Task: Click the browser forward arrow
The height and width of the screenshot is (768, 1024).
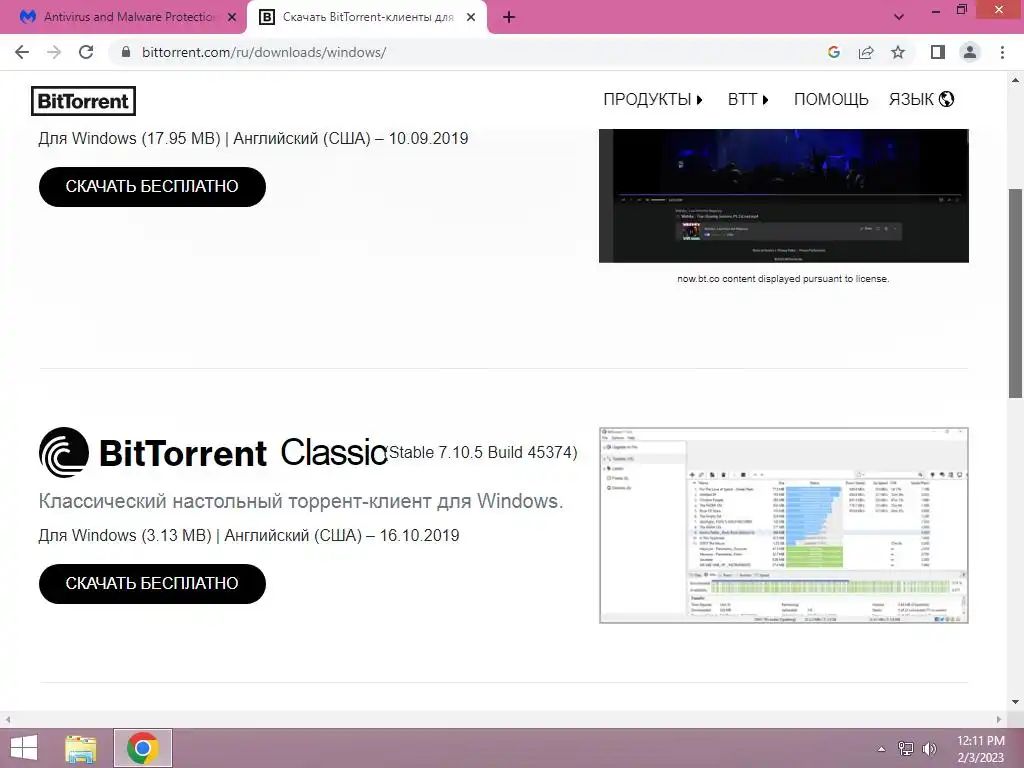Action: [x=54, y=52]
